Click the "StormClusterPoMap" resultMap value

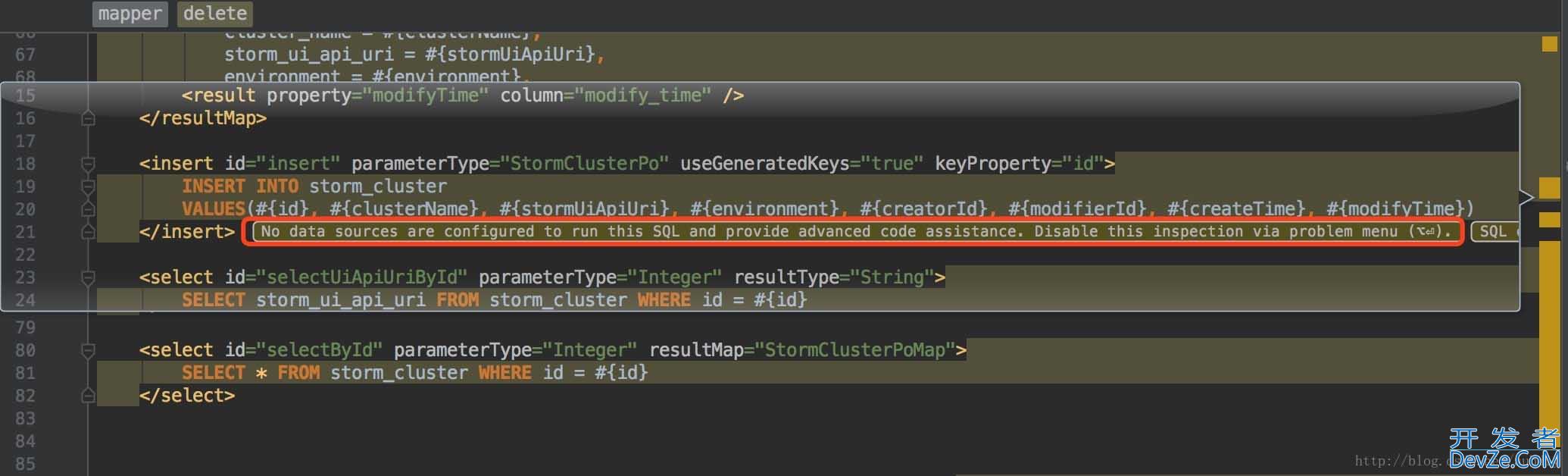tap(855, 350)
